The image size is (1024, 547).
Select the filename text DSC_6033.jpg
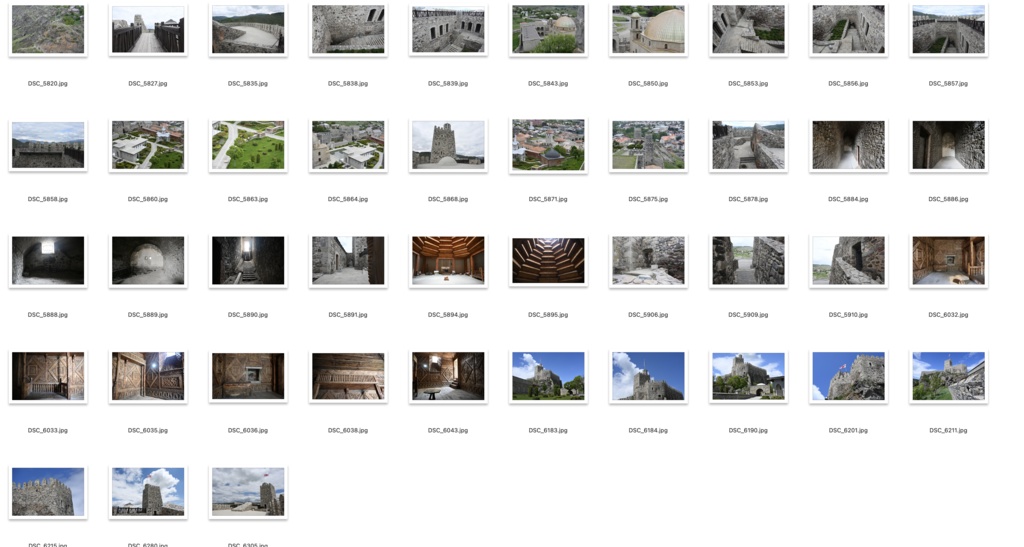coord(48,430)
